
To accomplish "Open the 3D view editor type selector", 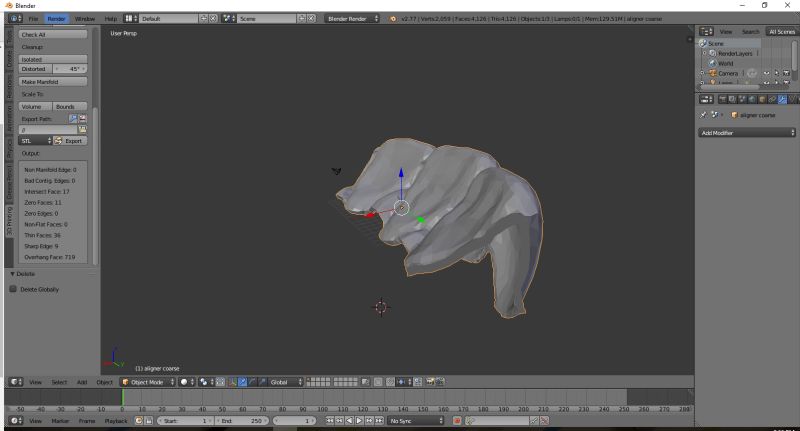I will [16, 382].
